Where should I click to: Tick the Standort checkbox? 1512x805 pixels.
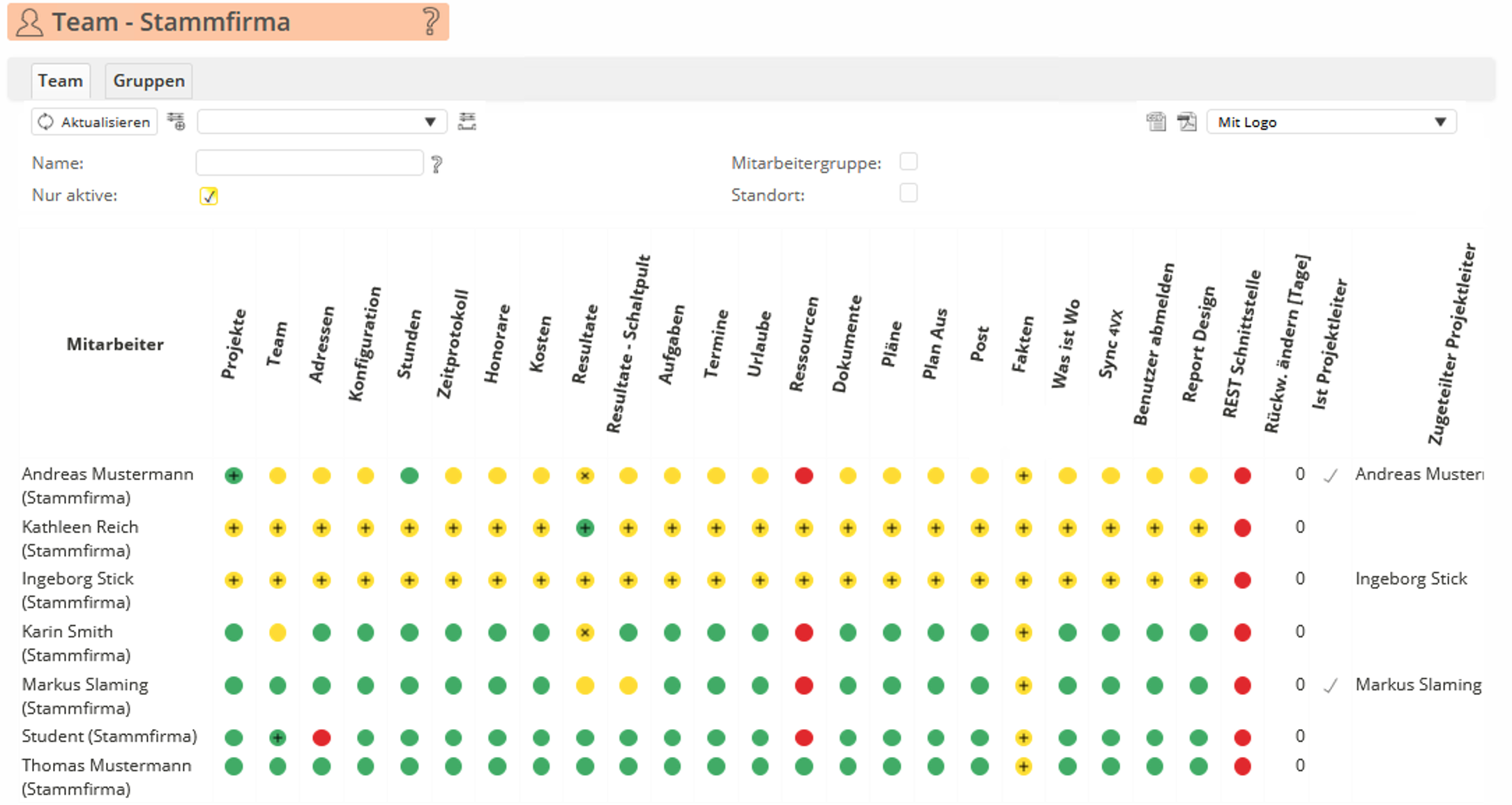click(908, 193)
